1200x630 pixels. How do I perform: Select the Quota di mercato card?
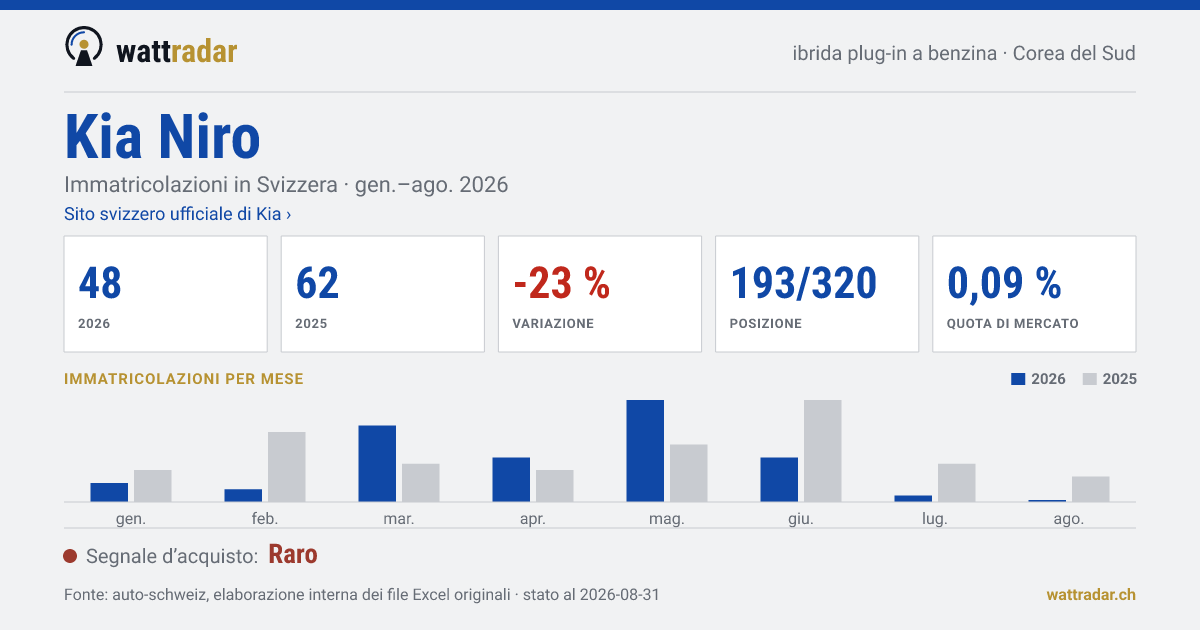[1034, 294]
